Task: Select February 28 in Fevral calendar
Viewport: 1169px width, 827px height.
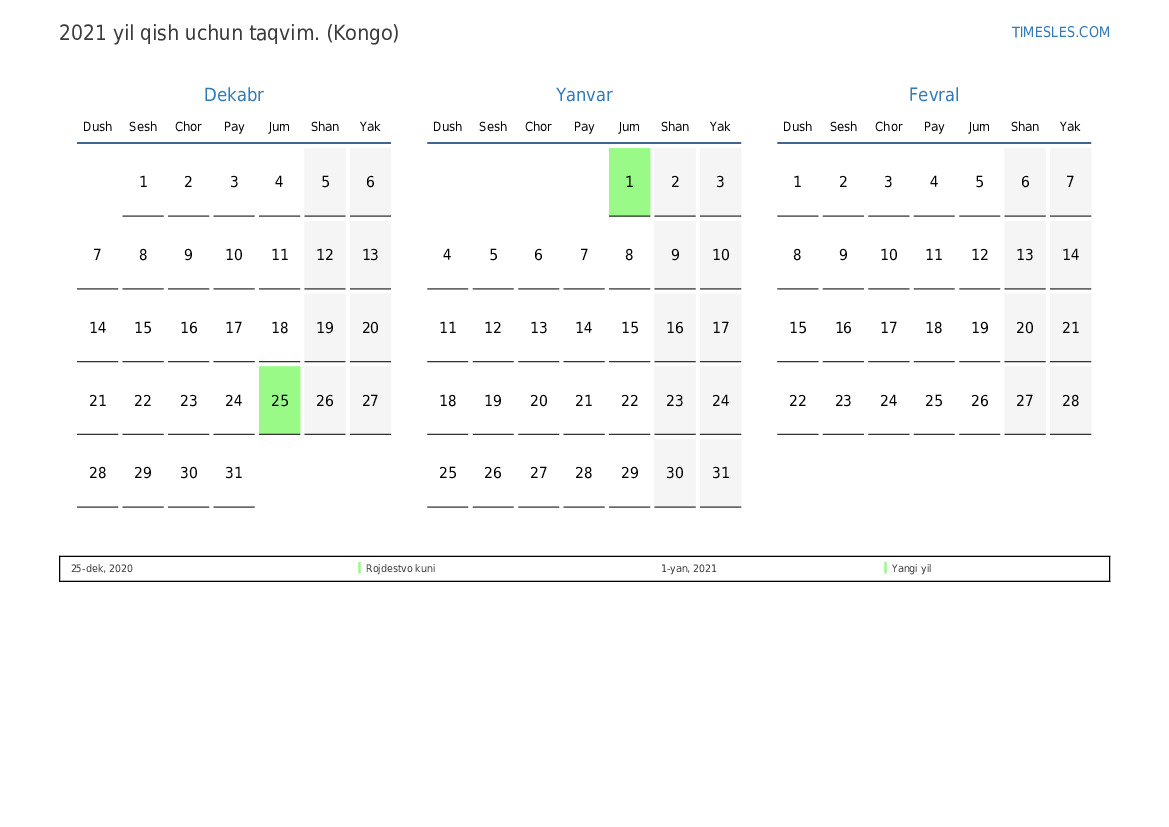Action: (1071, 400)
